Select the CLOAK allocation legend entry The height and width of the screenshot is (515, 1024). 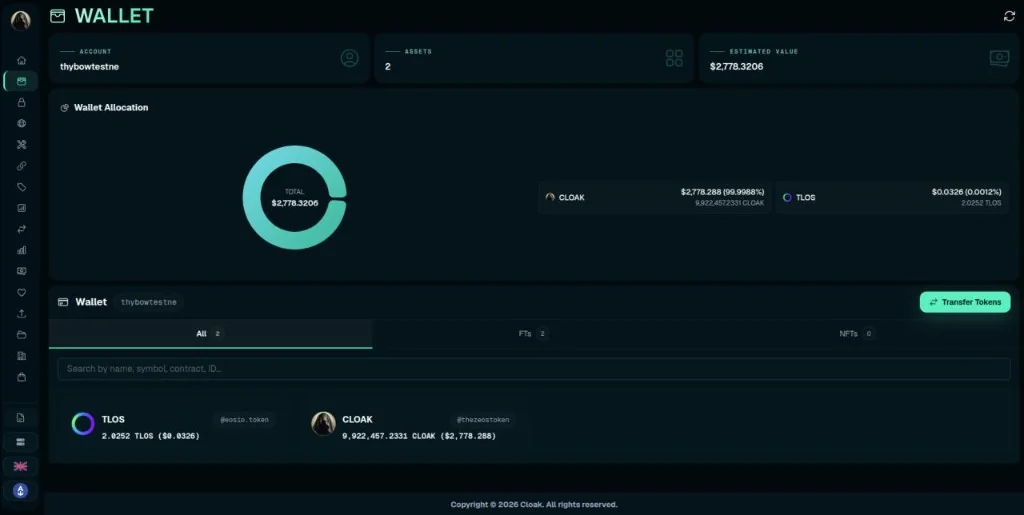coord(655,198)
